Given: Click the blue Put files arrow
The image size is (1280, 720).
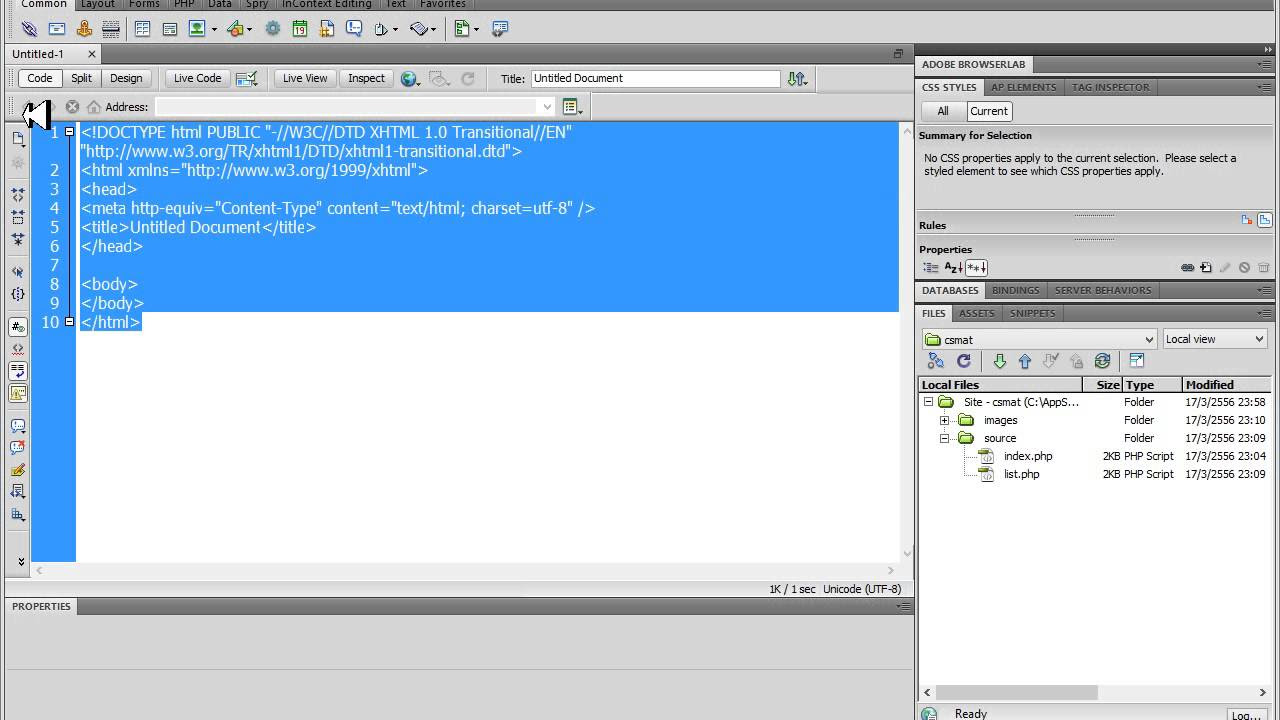Looking at the screenshot, I should coord(1024,361).
